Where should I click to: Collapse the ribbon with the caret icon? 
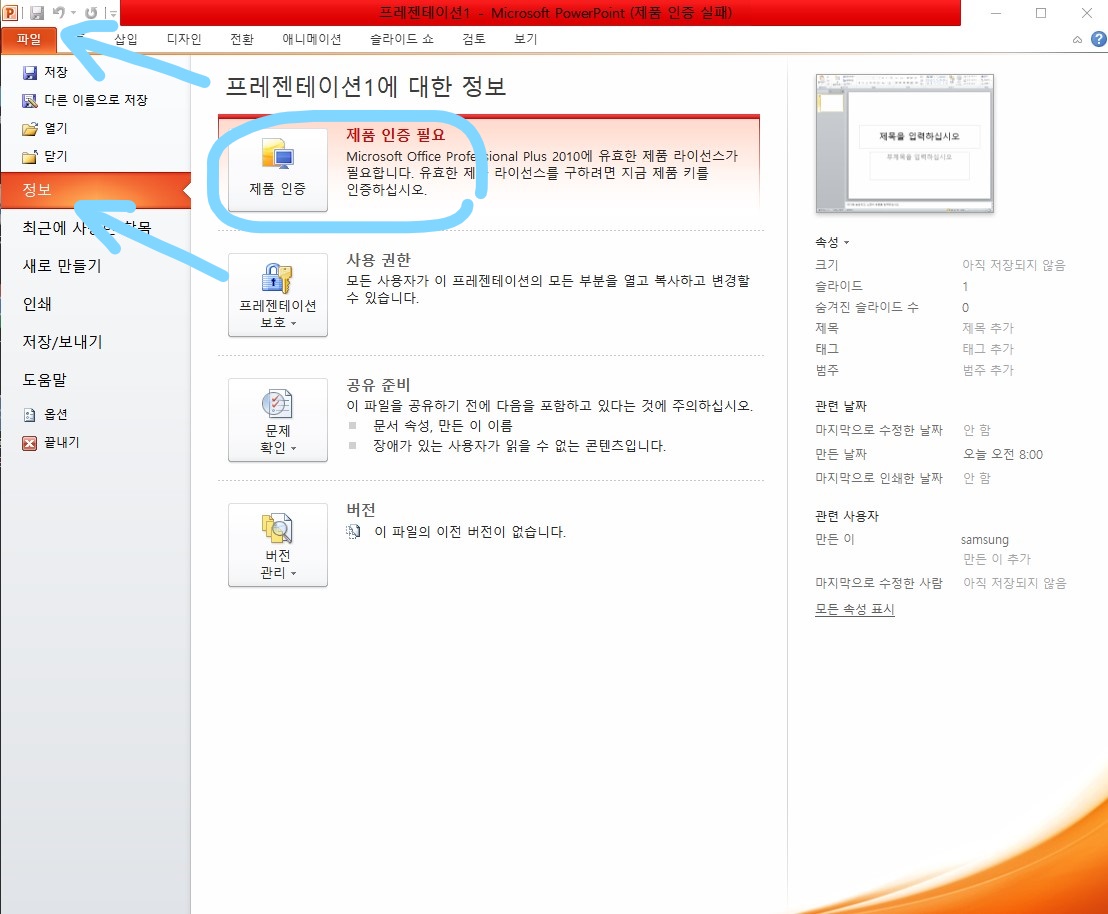pos(1077,40)
